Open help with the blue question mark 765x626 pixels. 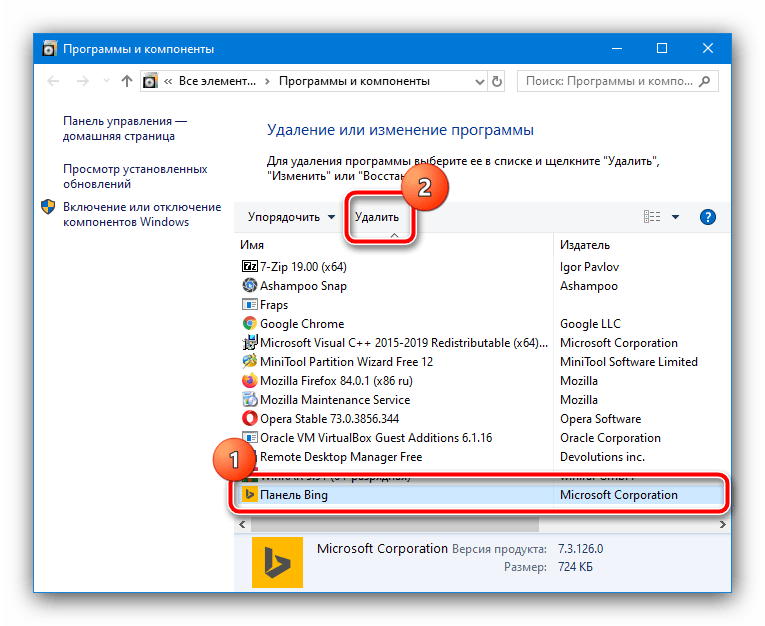point(707,217)
